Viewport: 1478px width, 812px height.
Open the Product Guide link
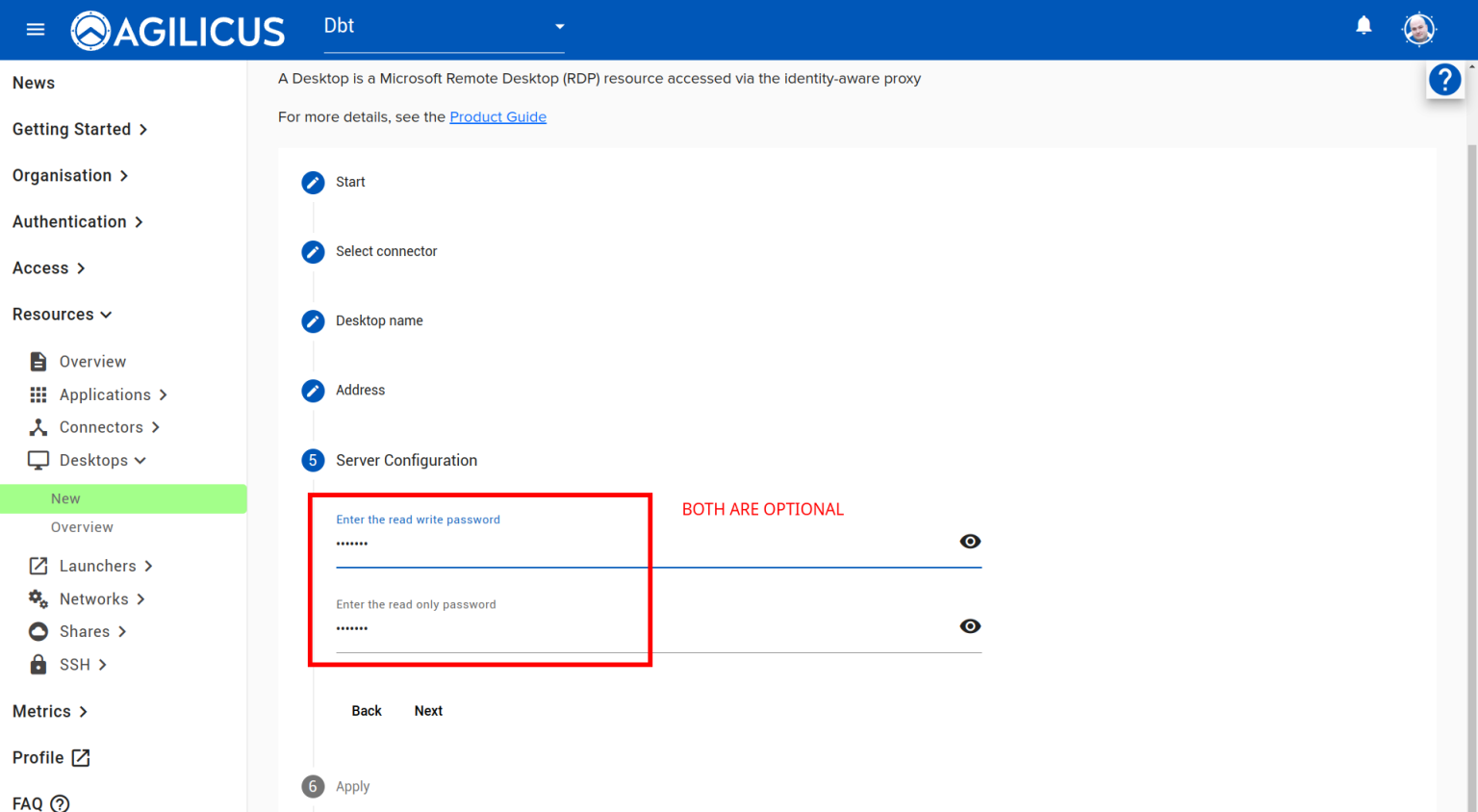coord(497,117)
